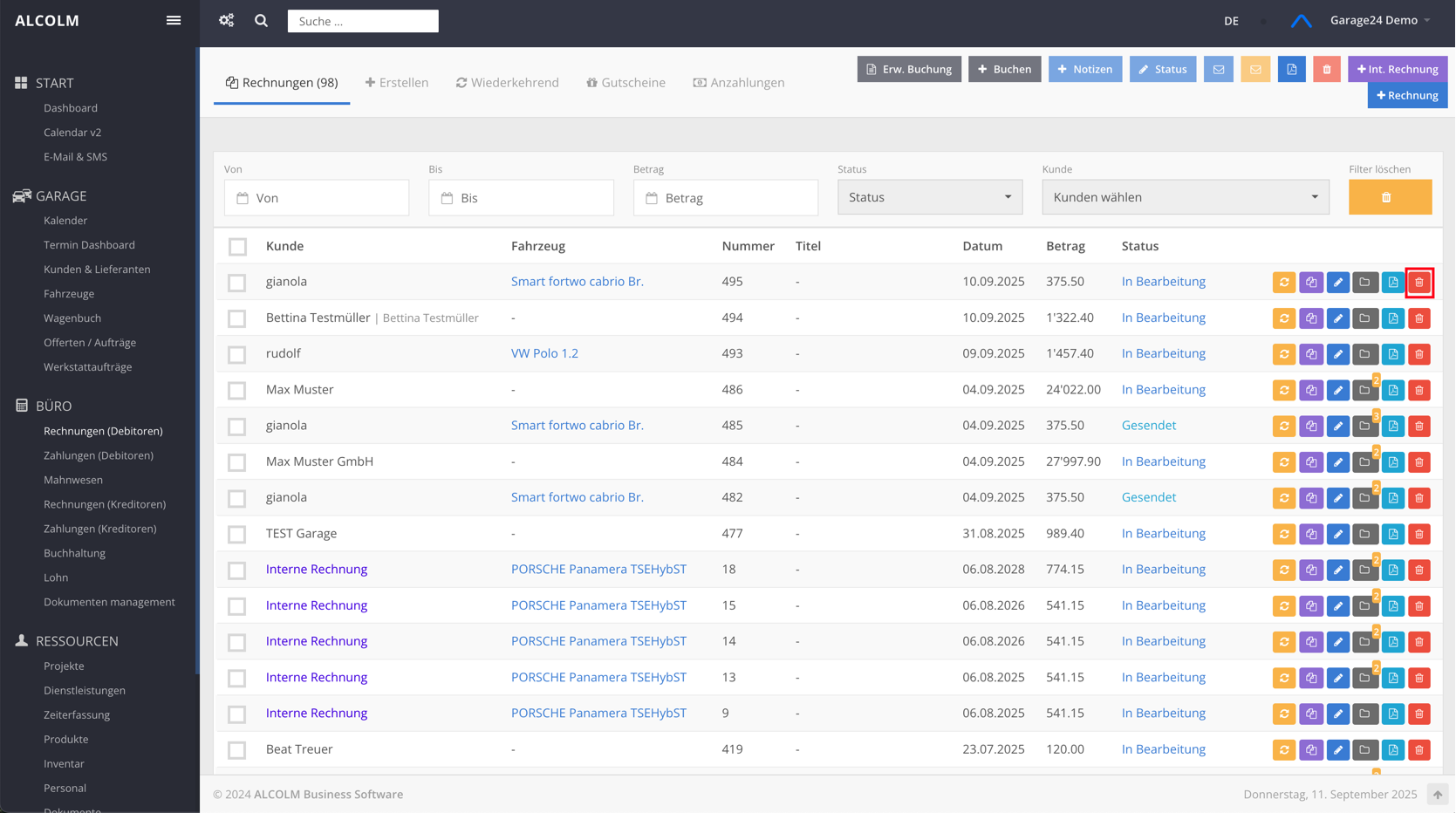Check the box for the rudolf invoice row

(237, 354)
